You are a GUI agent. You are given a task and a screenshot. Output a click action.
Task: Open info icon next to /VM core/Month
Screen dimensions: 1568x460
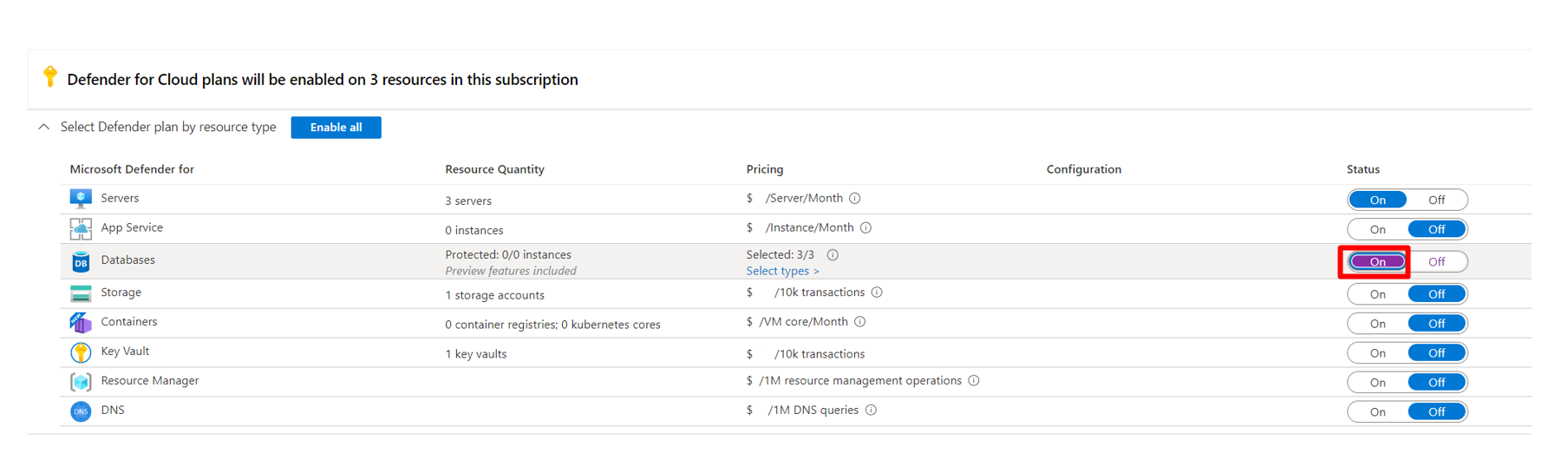pos(860,322)
